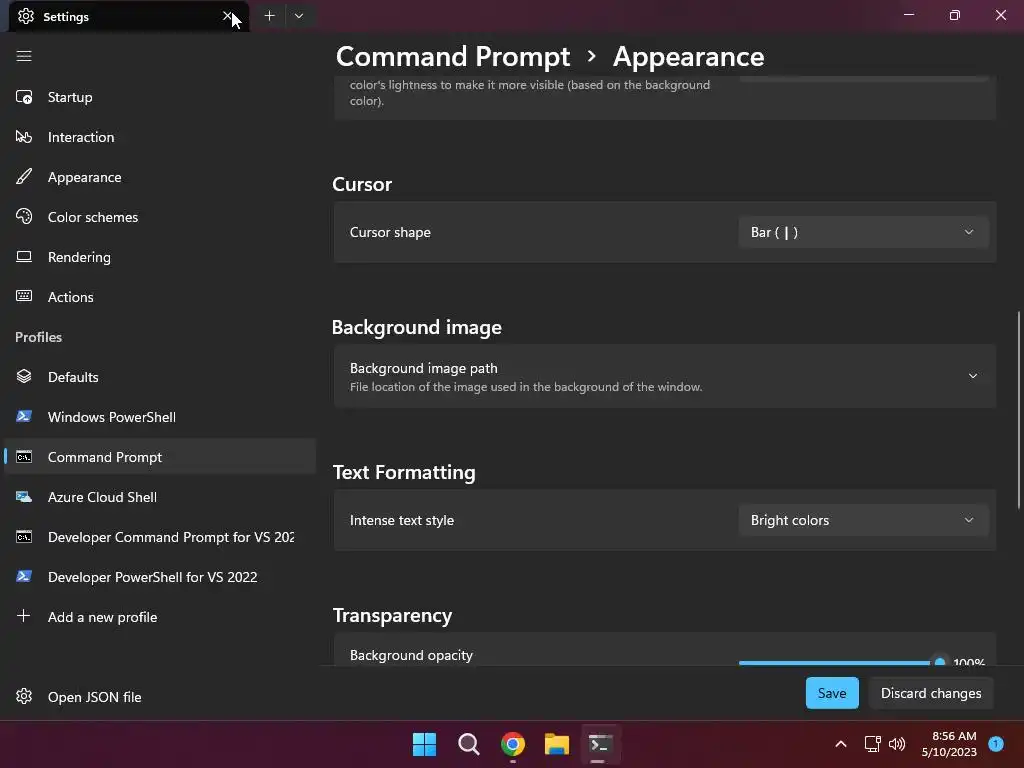Click the Terminal icon in taskbar
1024x768 pixels.
[x=600, y=744]
